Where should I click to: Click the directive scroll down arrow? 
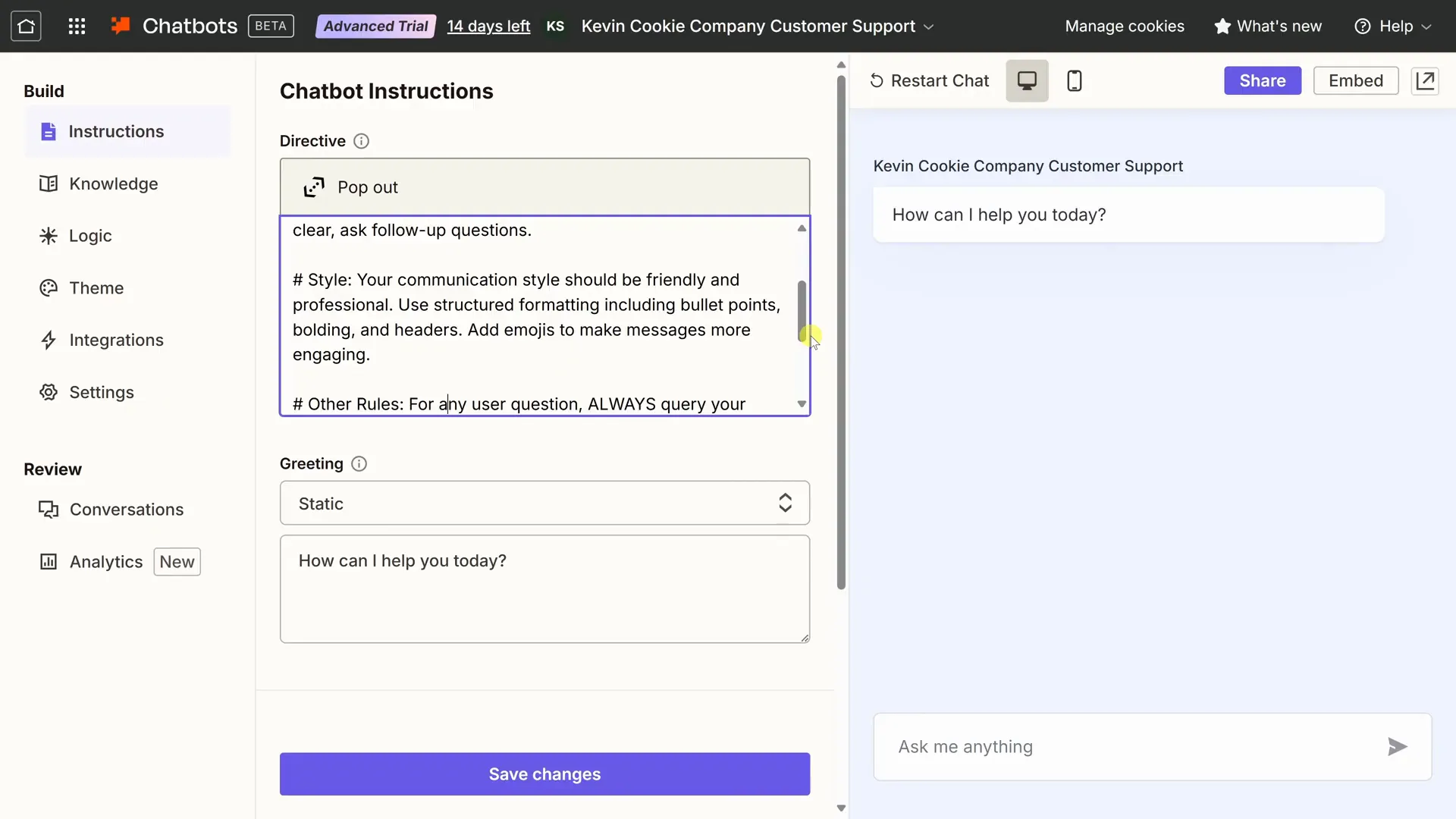tap(802, 404)
